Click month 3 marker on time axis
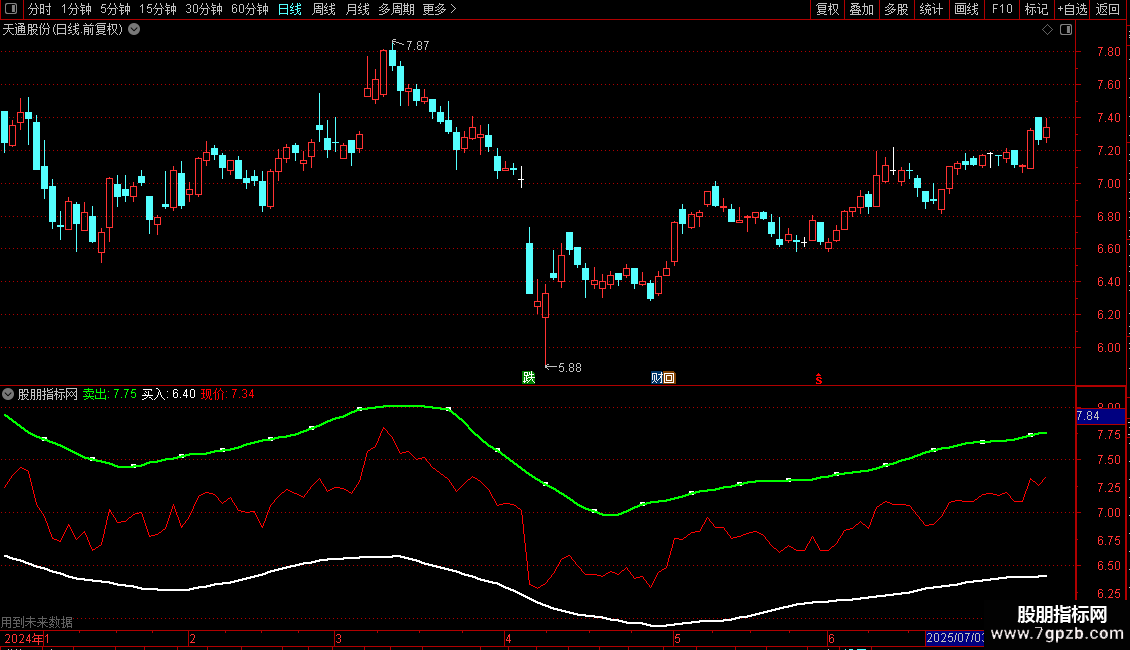Viewport: 1130px width, 650px height. coord(338,638)
